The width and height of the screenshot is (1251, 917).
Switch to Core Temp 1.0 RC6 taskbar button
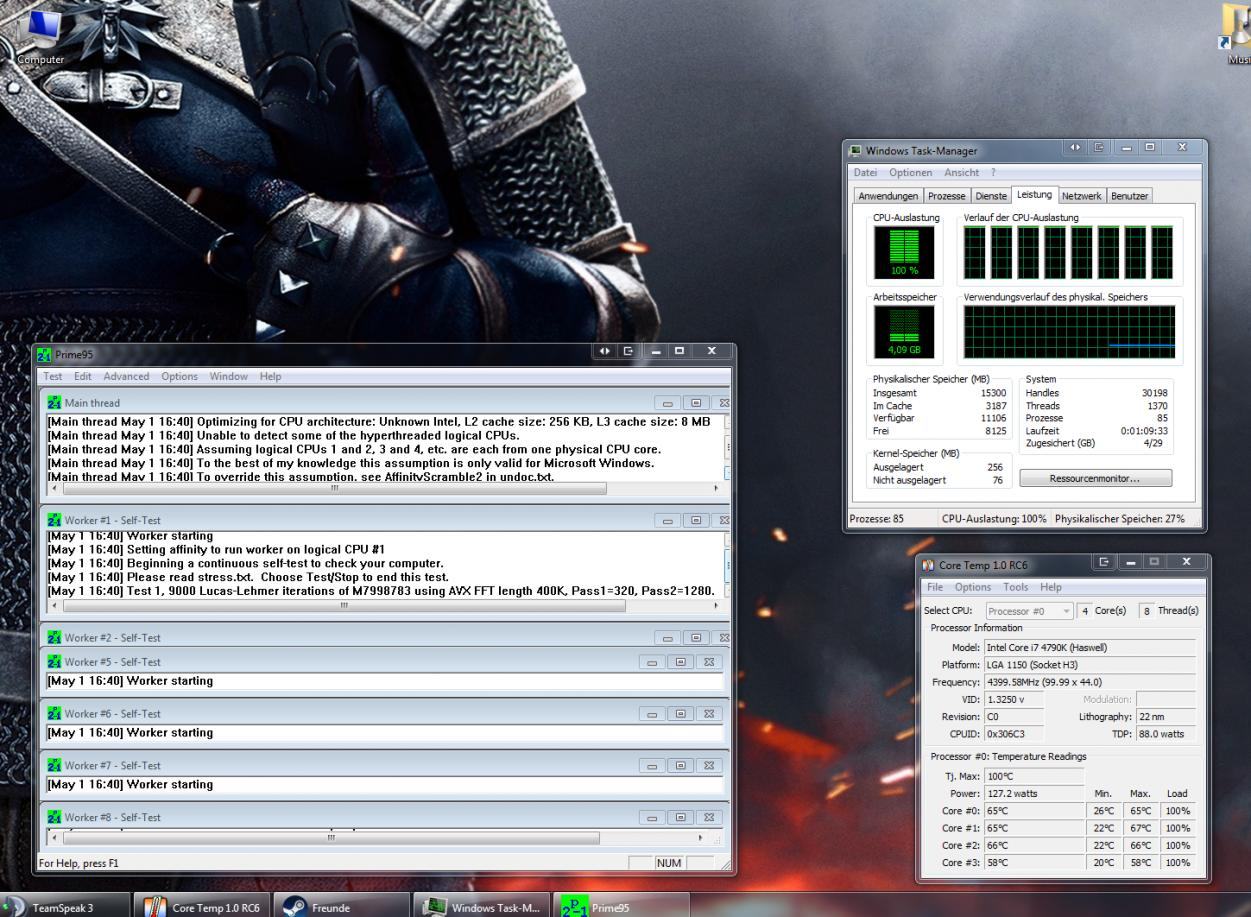200,908
